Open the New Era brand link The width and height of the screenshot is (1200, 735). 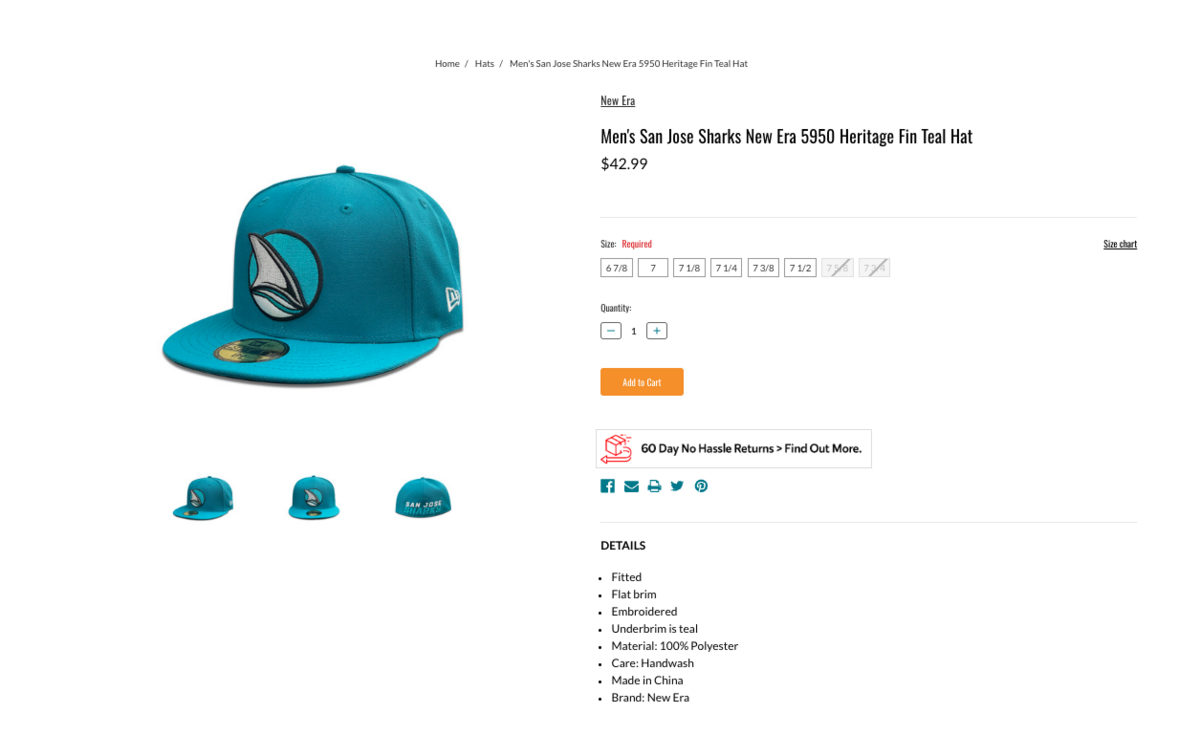(617, 101)
